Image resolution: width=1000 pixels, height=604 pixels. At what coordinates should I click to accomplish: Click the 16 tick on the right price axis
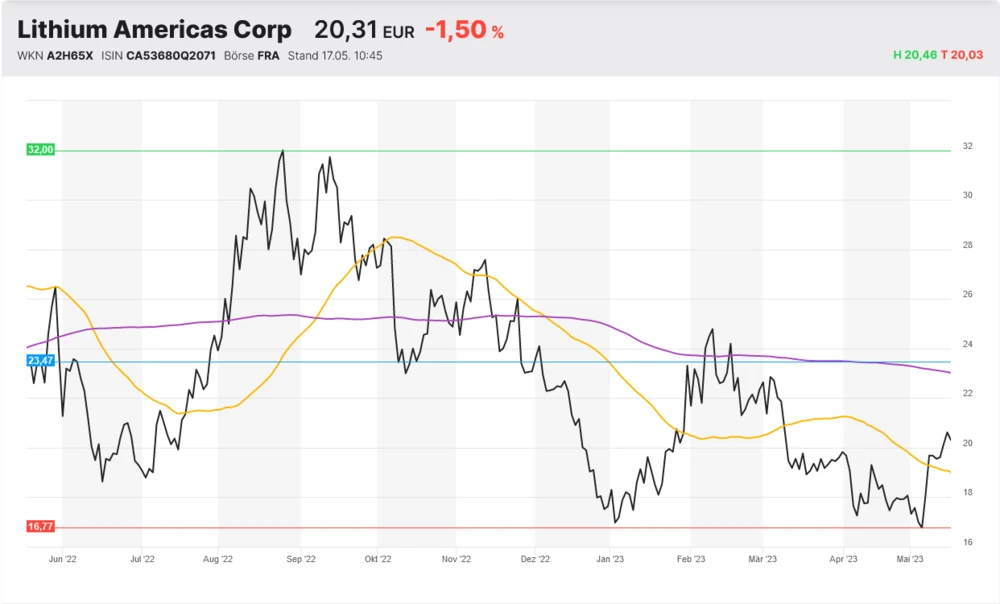click(968, 542)
